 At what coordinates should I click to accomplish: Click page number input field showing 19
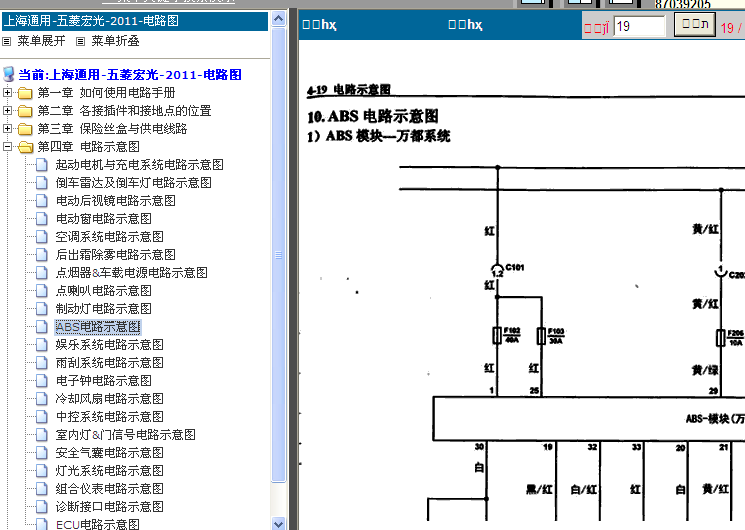click(x=640, y=26)
